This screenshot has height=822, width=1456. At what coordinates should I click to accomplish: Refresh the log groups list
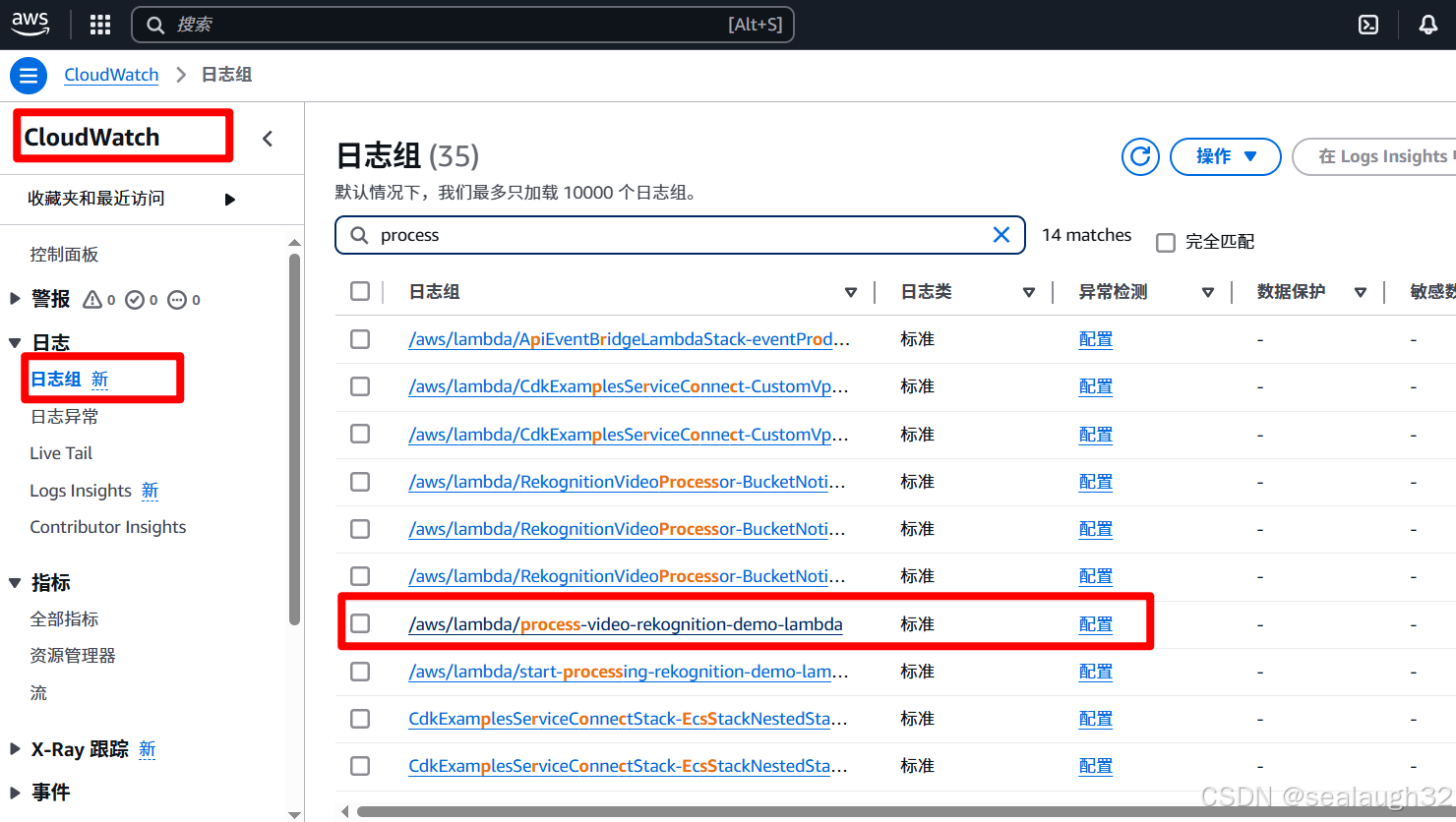pos(1140,156)
